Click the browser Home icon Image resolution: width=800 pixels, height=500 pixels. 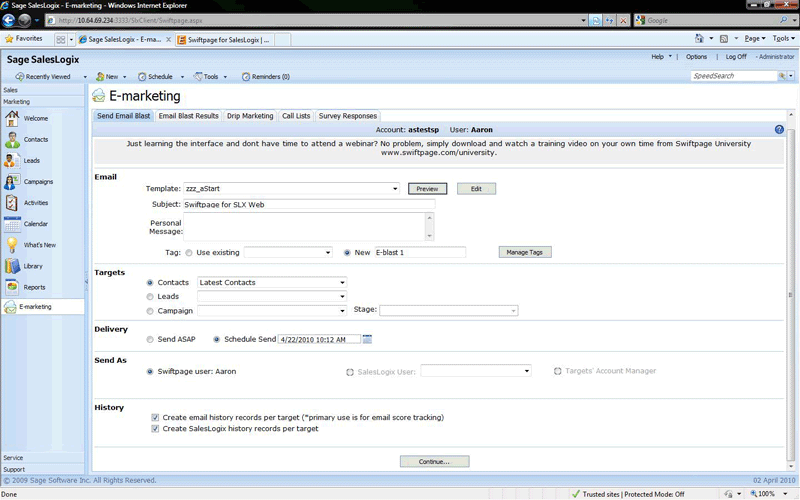[x=699, y=39]
